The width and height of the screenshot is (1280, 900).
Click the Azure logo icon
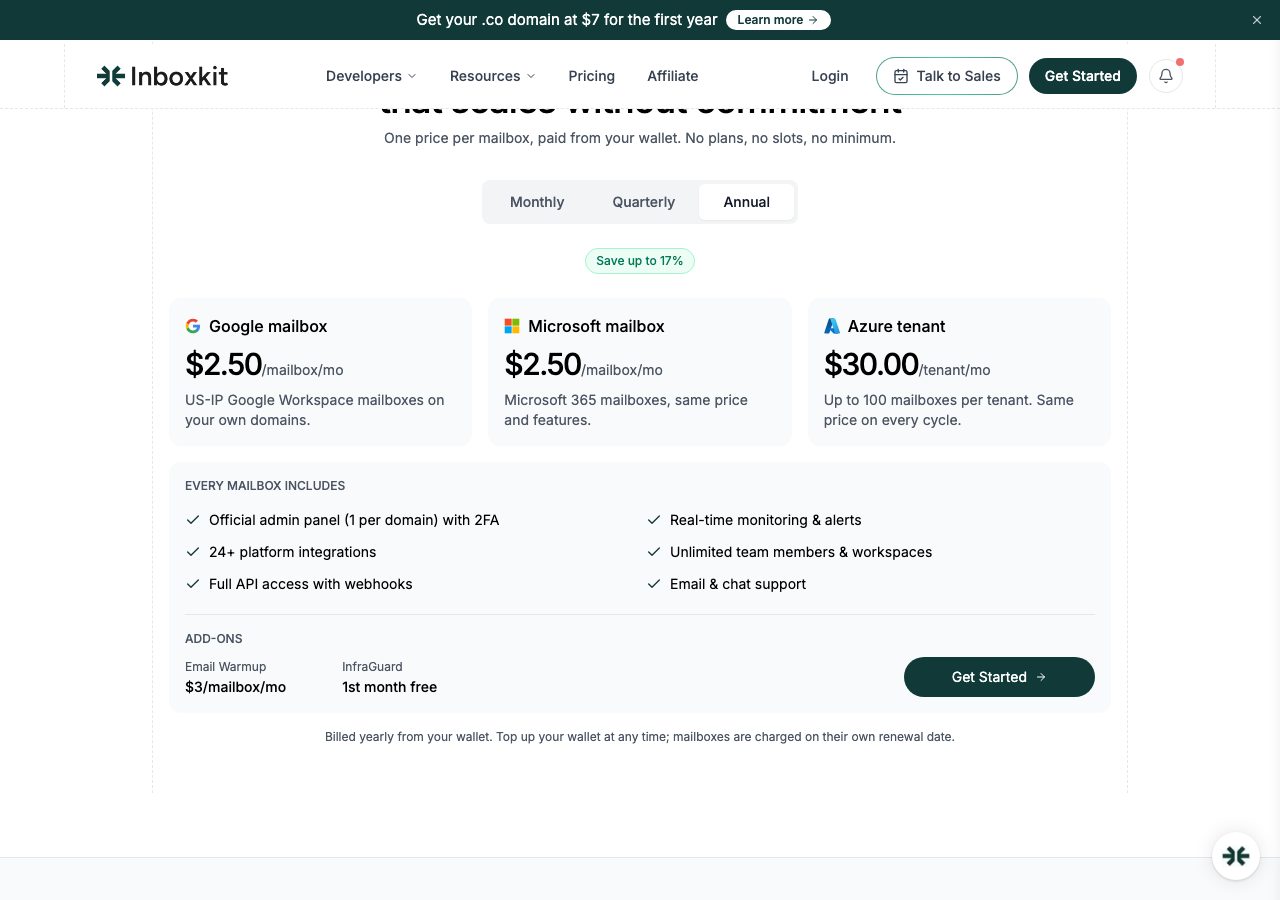coord(832,326)
